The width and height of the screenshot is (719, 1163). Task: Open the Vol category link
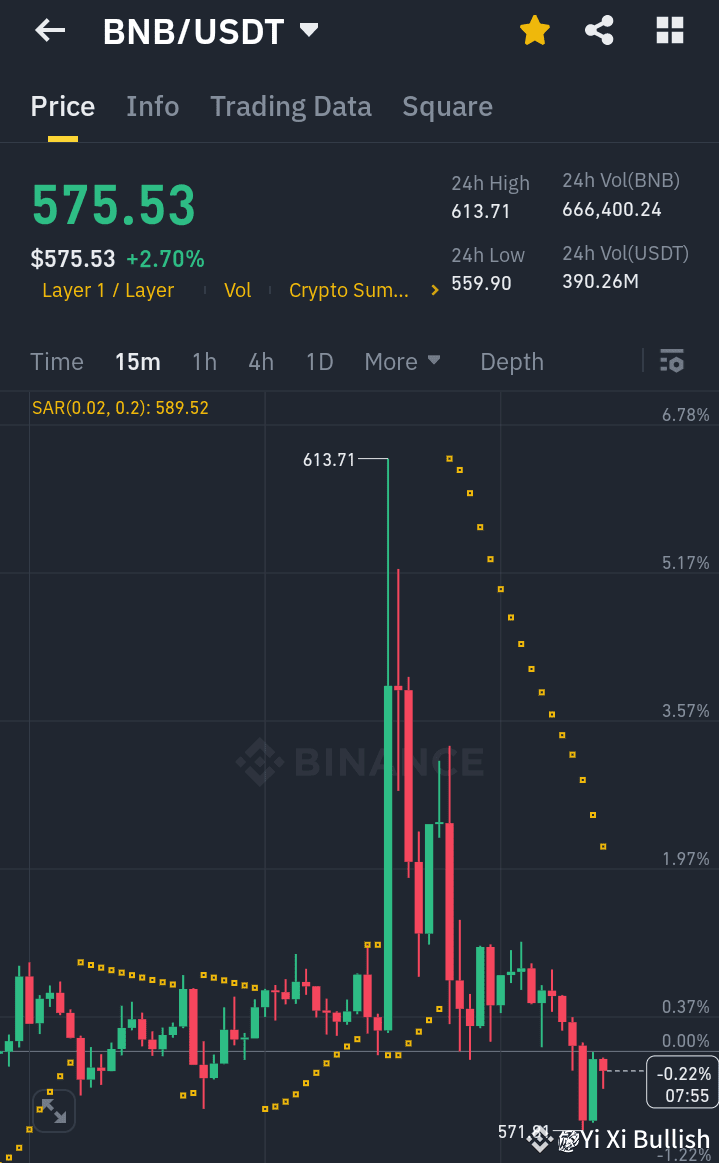[x=237, y=290]
